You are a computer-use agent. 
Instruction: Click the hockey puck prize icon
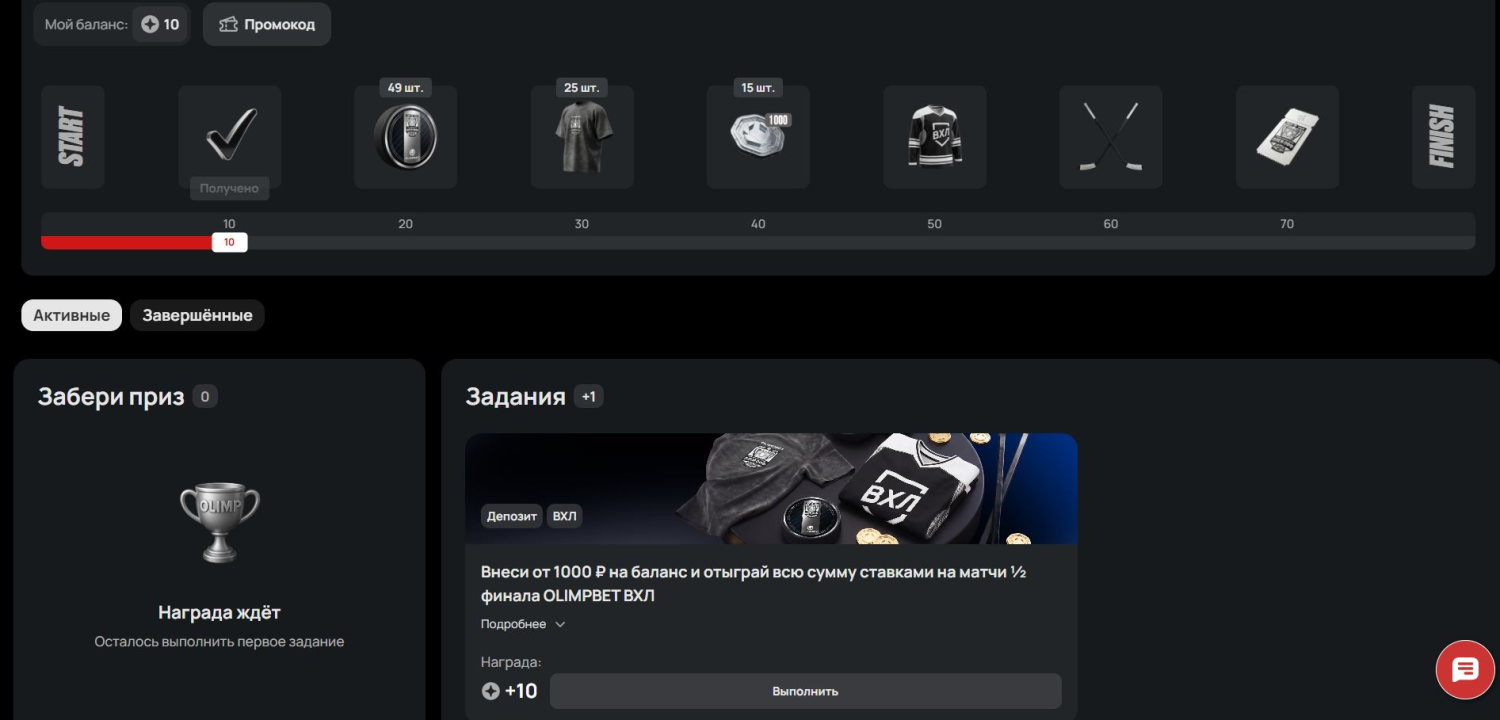(405, 137)
